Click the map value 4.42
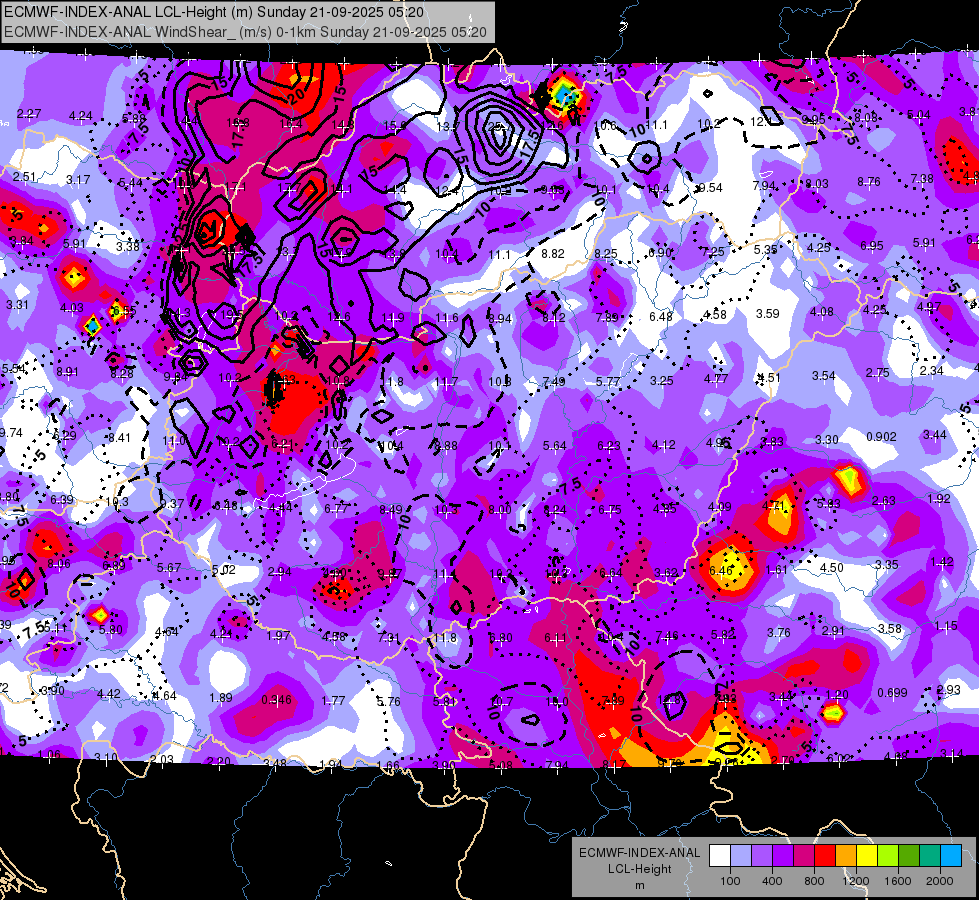979x900 pixels. click(x=109, y=693)
